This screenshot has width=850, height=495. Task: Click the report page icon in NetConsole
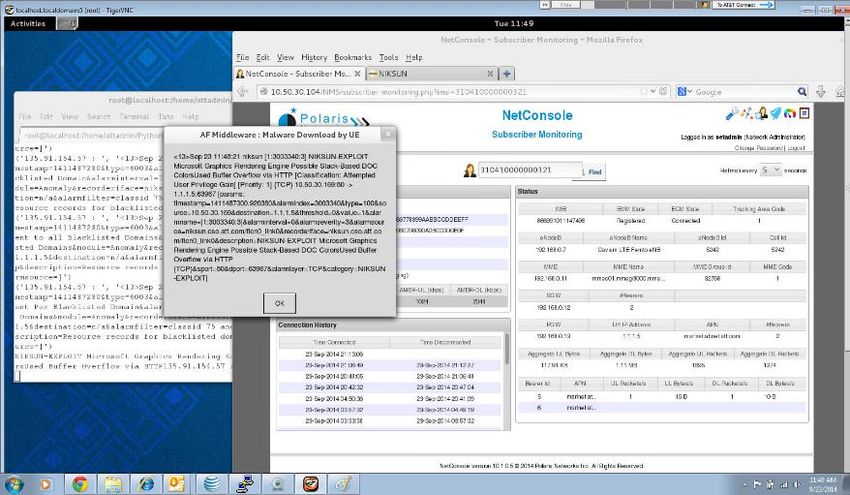click(x=804, y=113)
